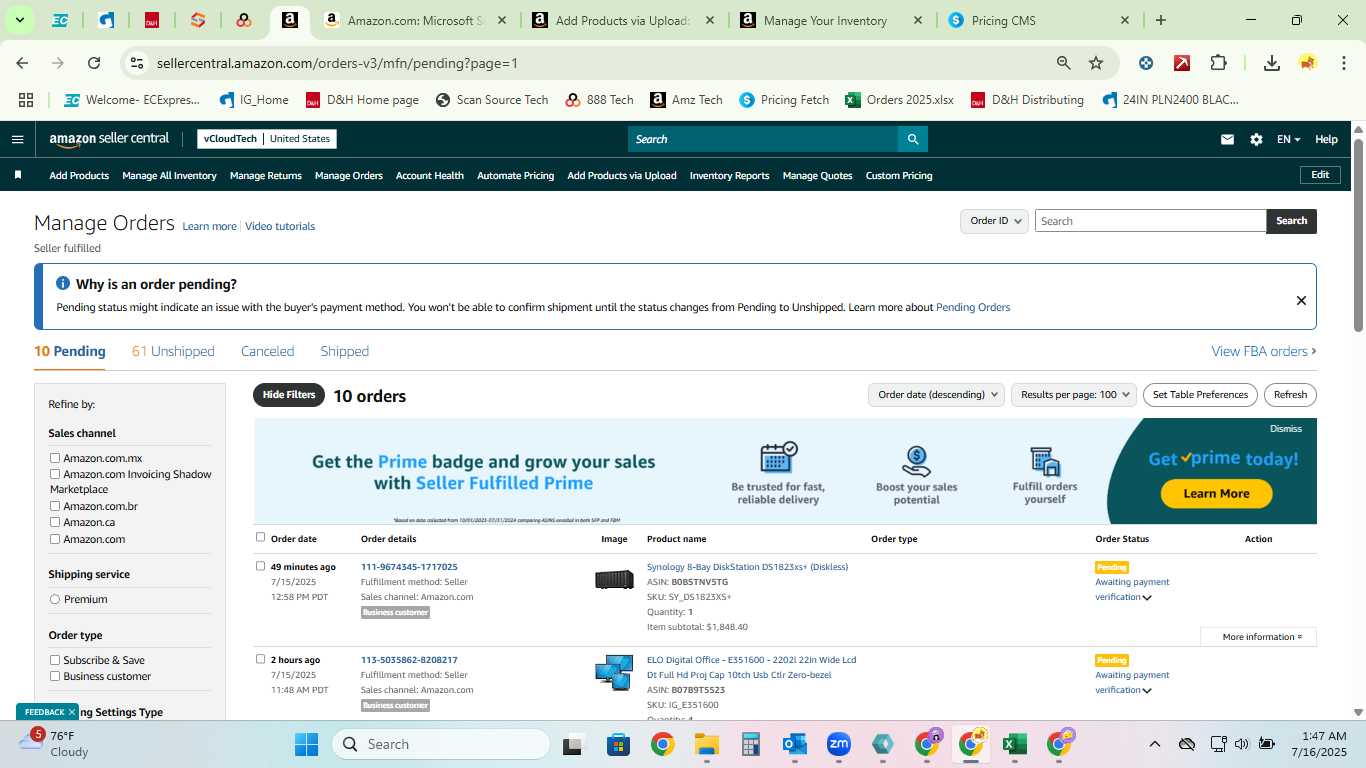
Task: Click the info icon in pending banner
Action: [63, 284]
